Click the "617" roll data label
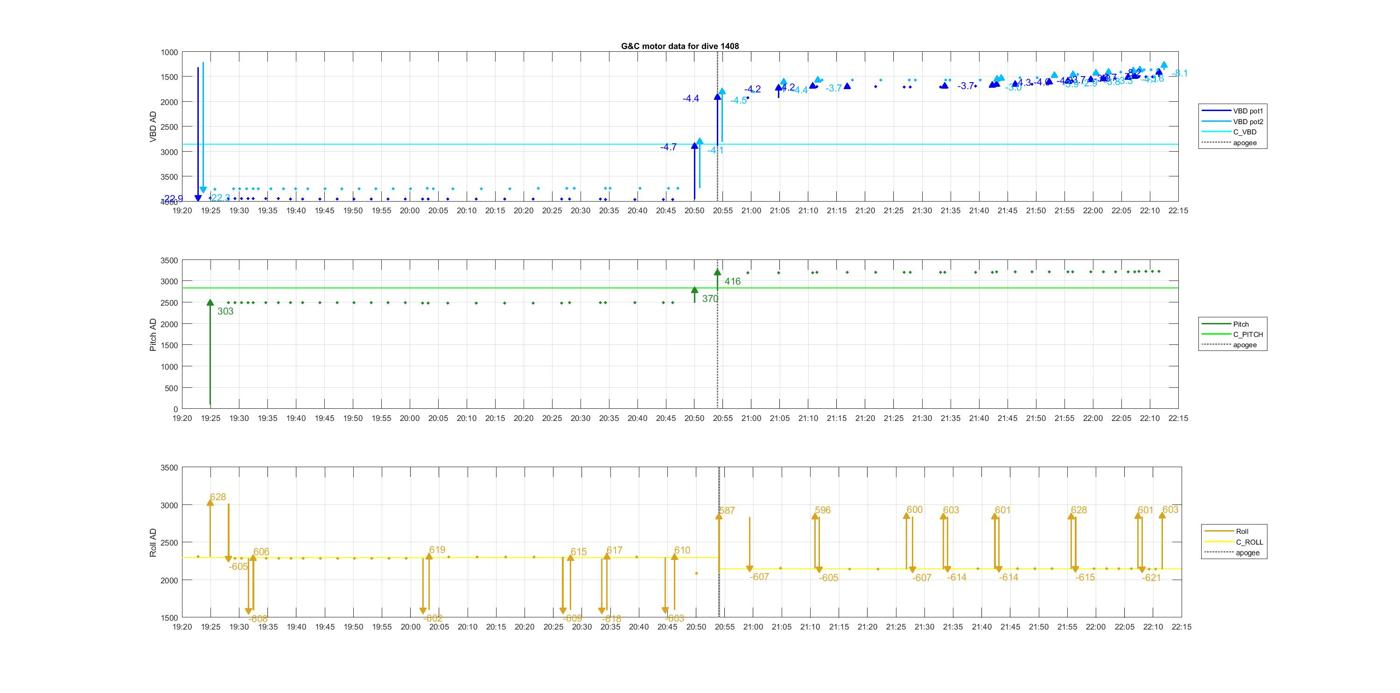This screenshot has width=1400, height=693. [x=614, y=551]
